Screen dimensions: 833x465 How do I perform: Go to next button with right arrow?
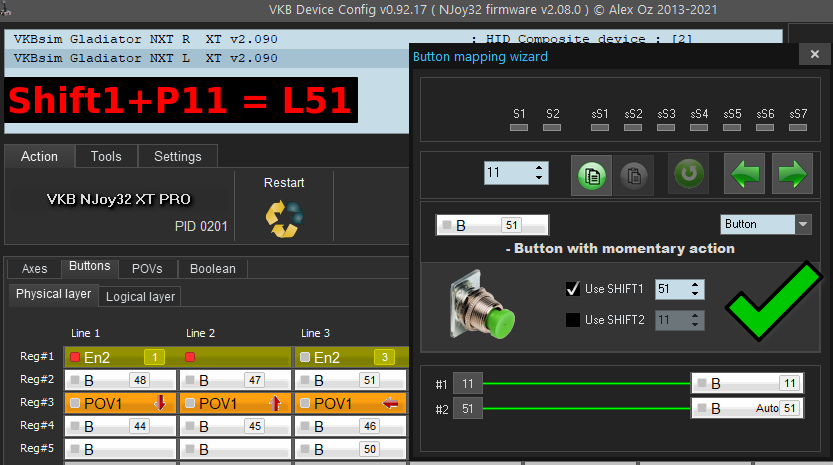(792, 174)
